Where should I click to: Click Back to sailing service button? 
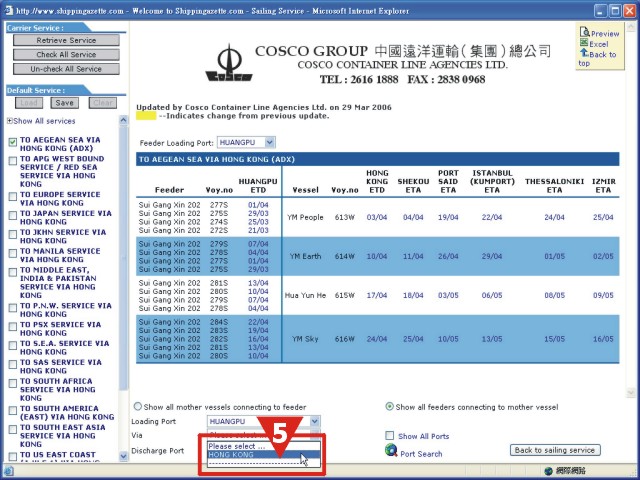pyautogui.click(x=555, y=450)
